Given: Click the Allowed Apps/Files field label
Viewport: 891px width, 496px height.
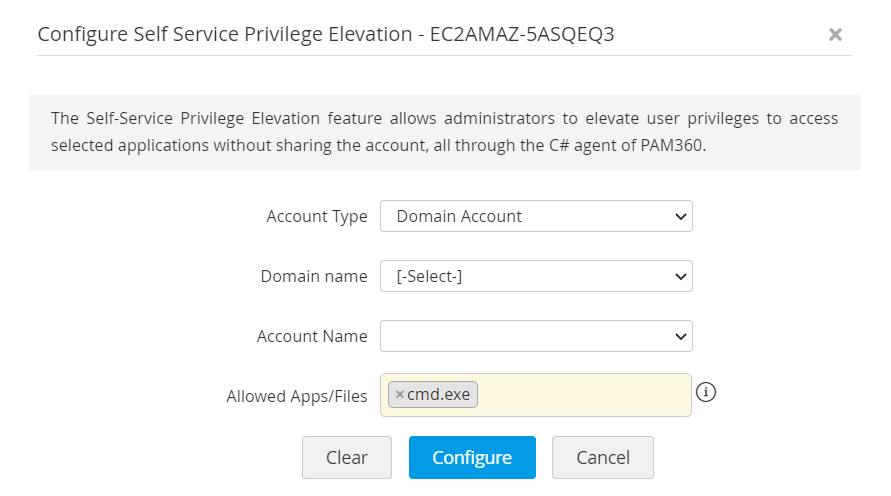Looking at the screenshot, I should click(297, 396).
